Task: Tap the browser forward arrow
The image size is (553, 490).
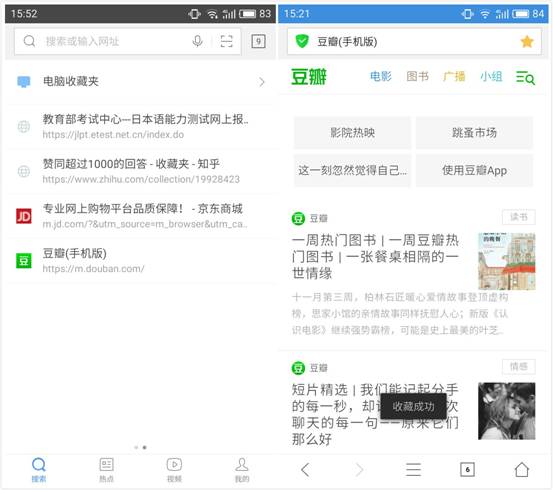Action: tap(359, 470)
